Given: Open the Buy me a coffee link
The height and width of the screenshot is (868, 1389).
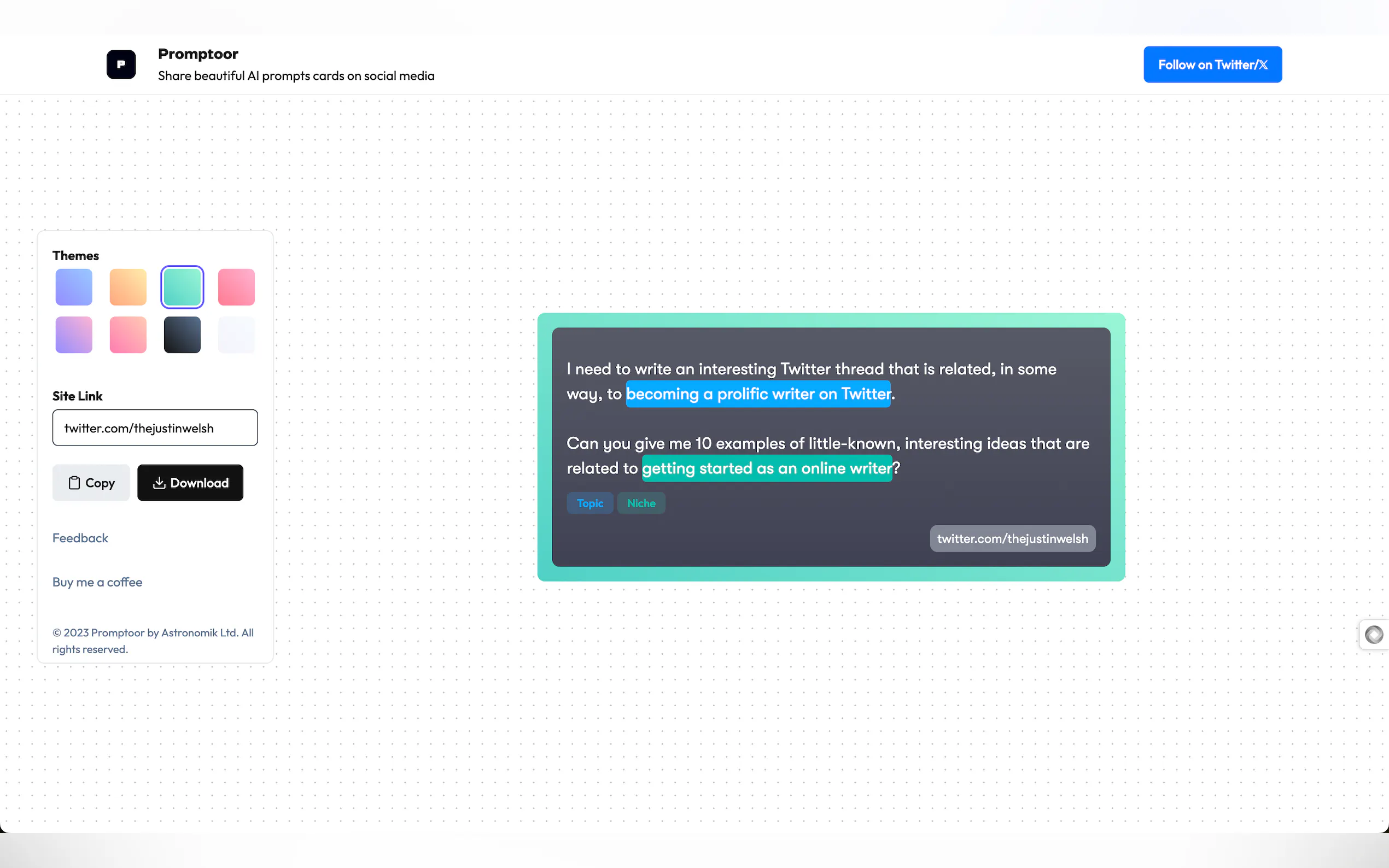Looking at the screenshot, I should [x=97, y=582].
